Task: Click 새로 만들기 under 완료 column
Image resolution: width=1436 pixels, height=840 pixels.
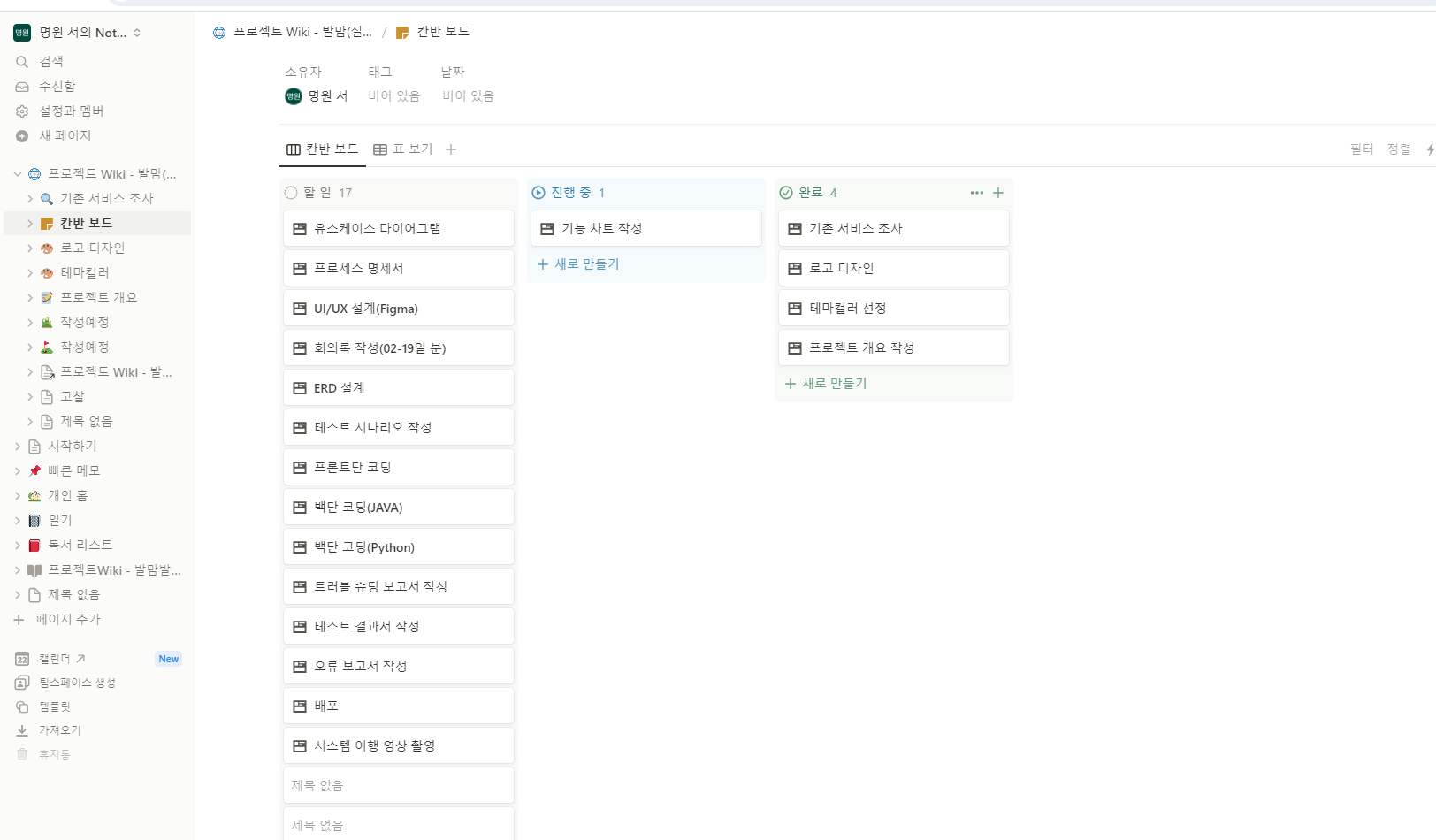Action: (826, 384)
